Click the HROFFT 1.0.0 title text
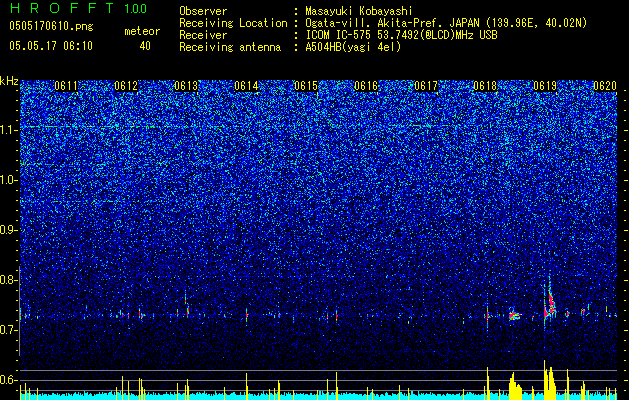629x400 pixels. coord(78,9)
